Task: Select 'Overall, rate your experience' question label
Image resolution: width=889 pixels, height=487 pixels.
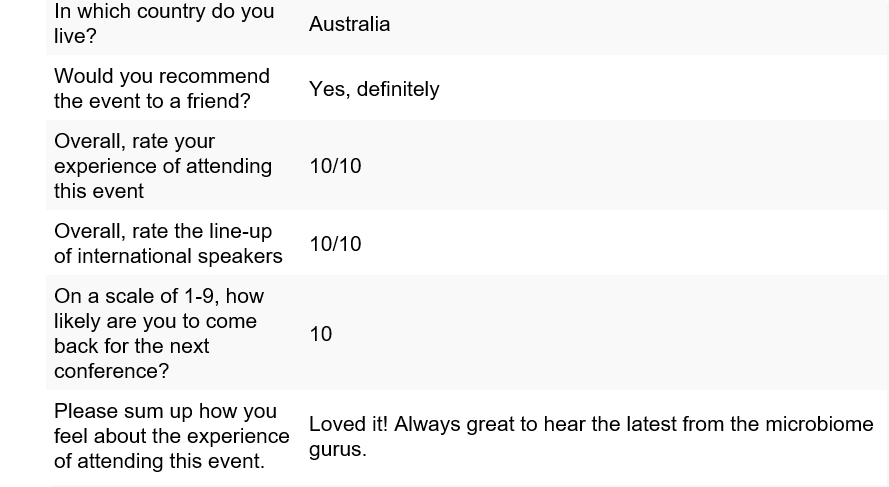Action: click(163, 166)
